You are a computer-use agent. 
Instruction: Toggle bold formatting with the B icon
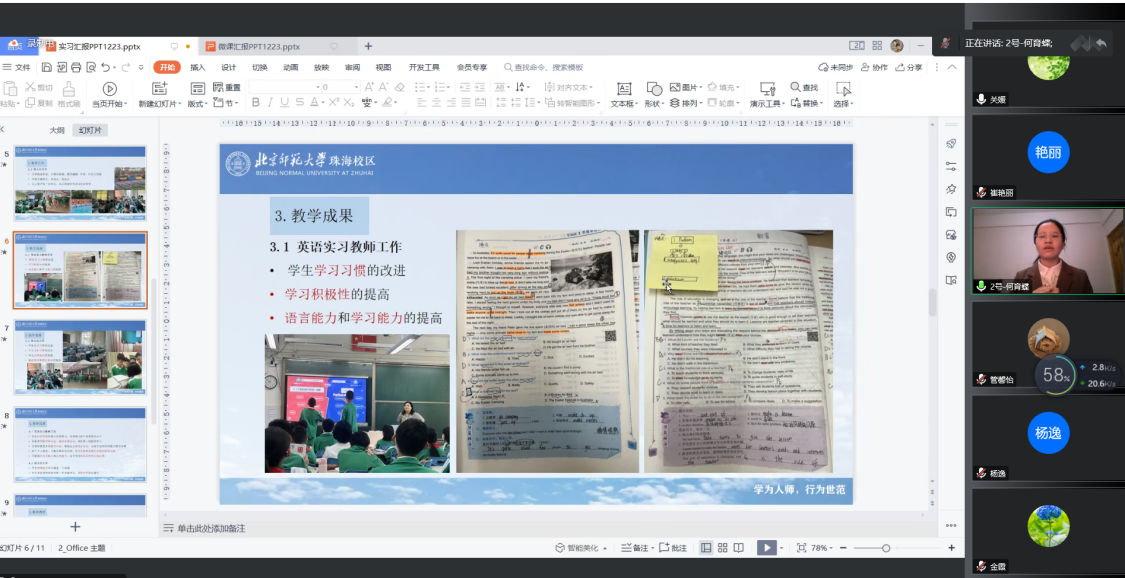point(255,101)
